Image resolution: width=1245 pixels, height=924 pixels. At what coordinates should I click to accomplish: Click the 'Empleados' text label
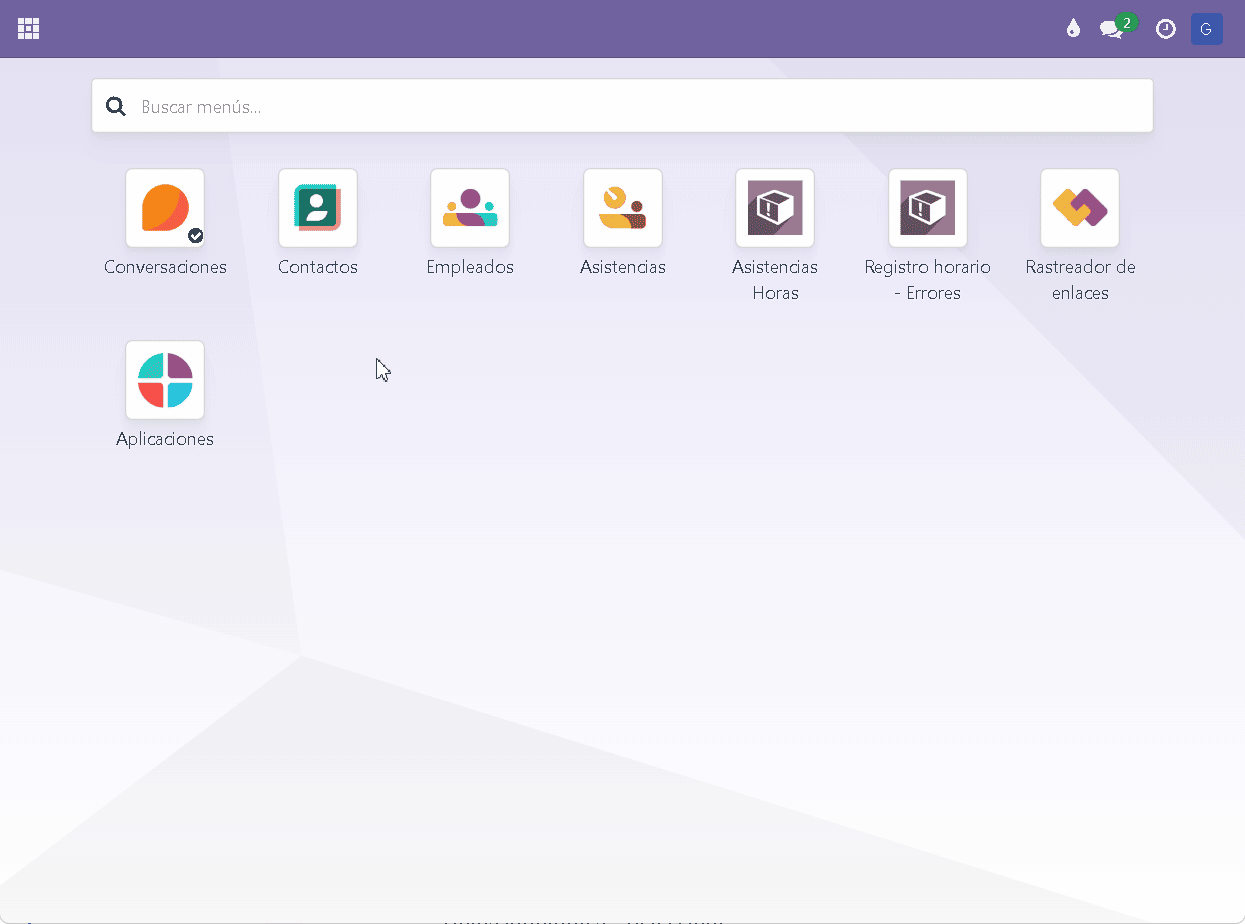point(469,267)
